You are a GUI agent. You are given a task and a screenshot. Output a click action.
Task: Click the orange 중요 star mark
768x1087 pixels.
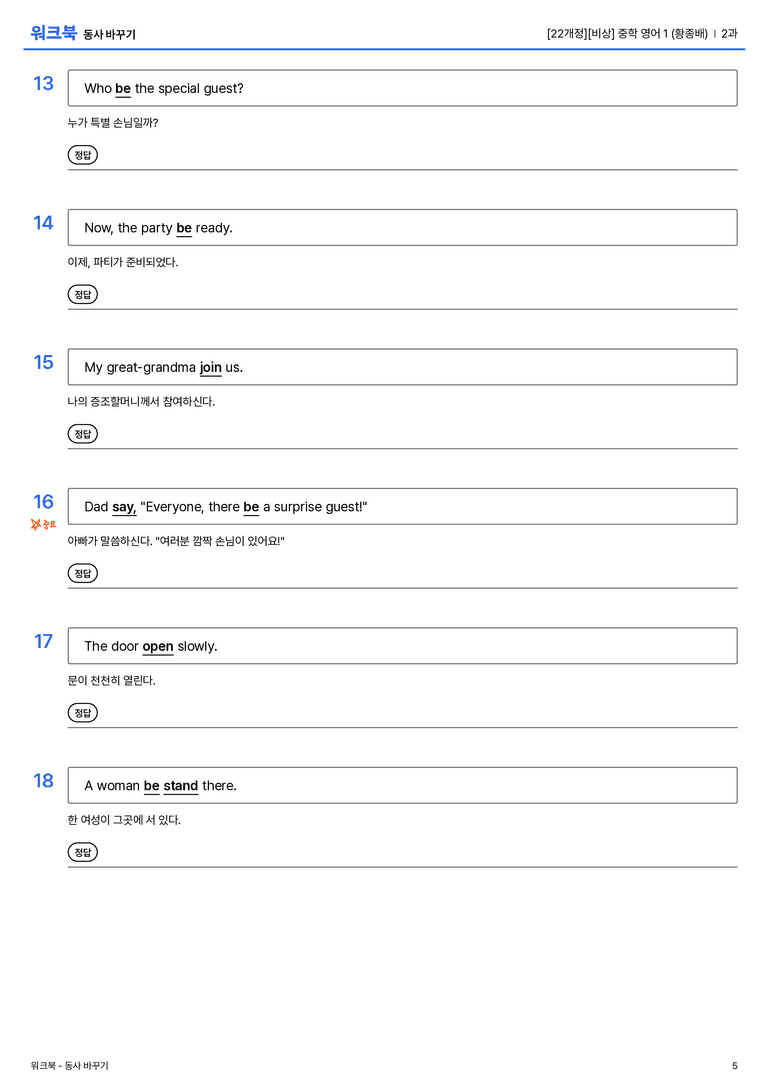pyautogui.click(x=43, y=524)
